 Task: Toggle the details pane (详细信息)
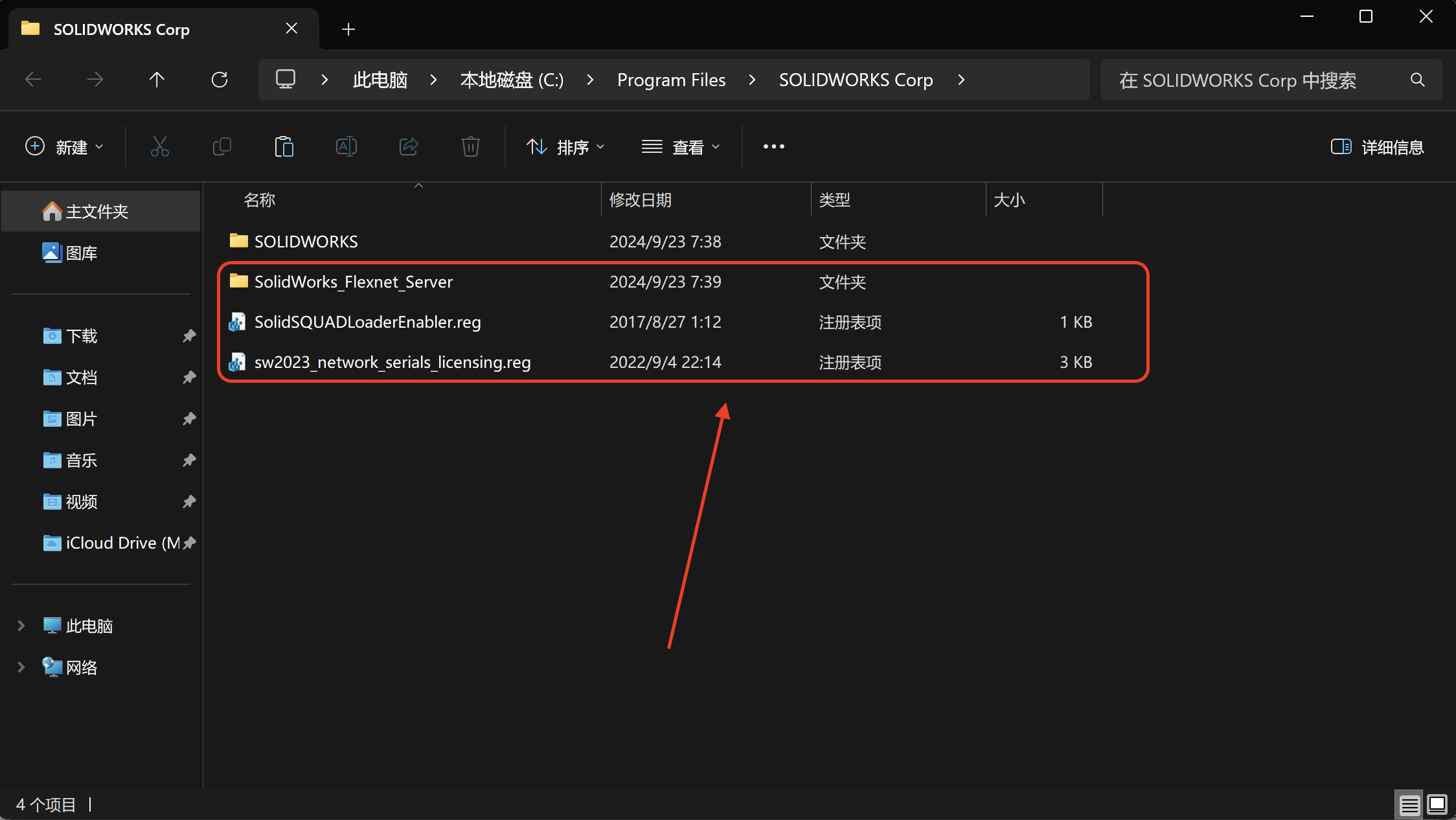click(x=1377, y=147)
